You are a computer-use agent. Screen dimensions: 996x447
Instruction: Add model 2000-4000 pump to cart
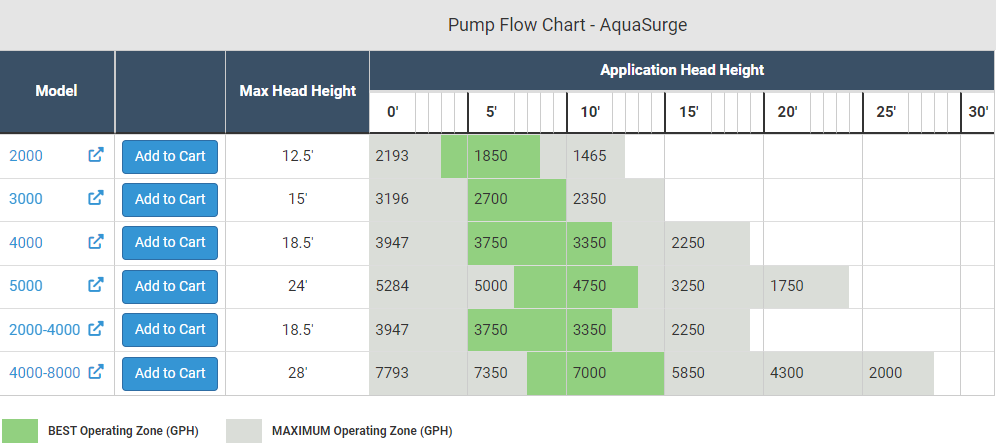pos(170,330)
